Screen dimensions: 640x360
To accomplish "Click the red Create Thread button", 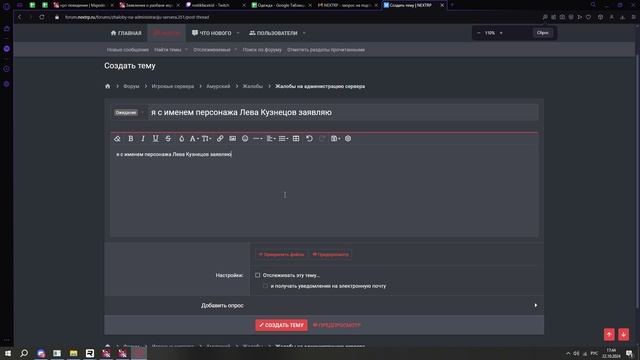I will [281, 325].
